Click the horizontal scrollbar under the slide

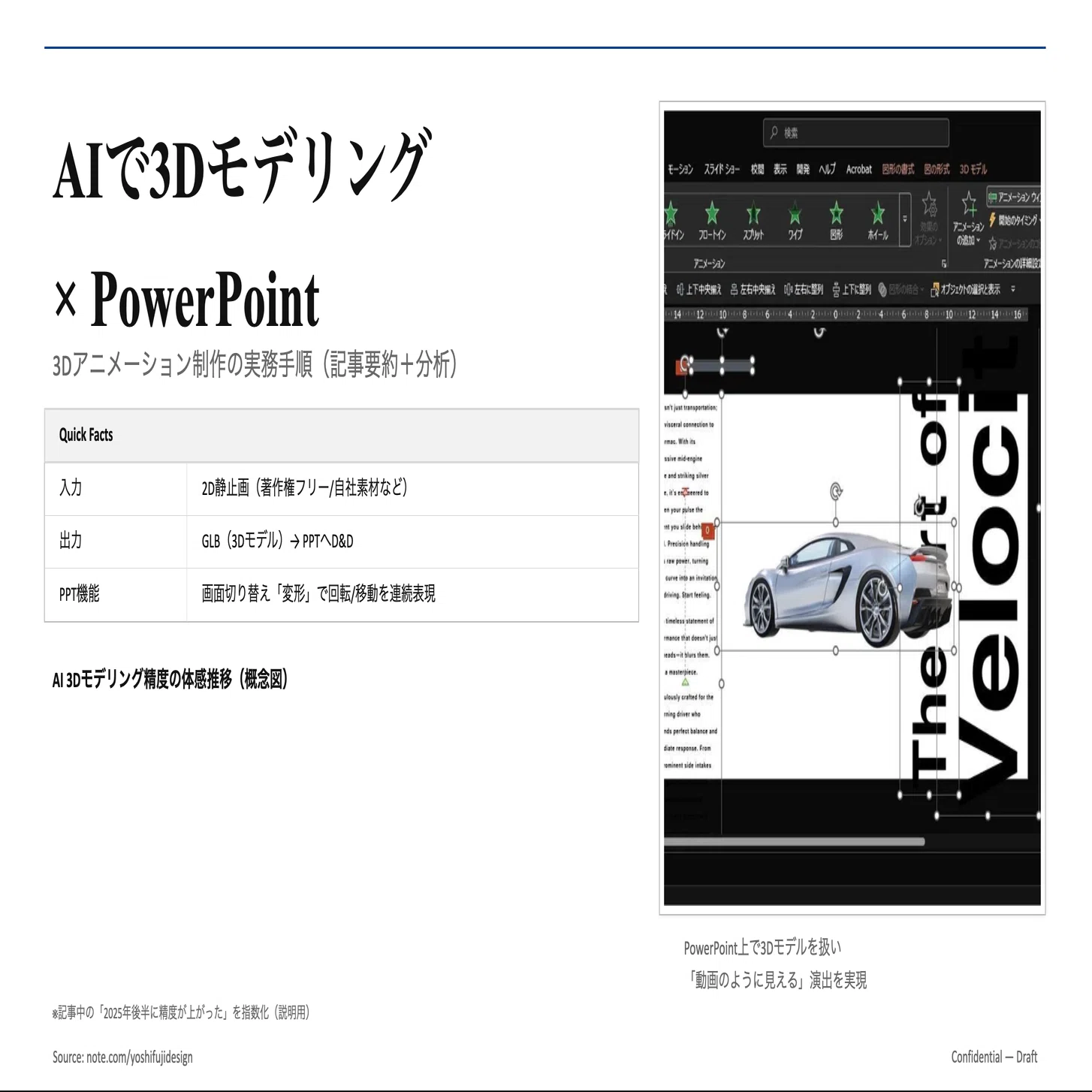coord(794,842)
